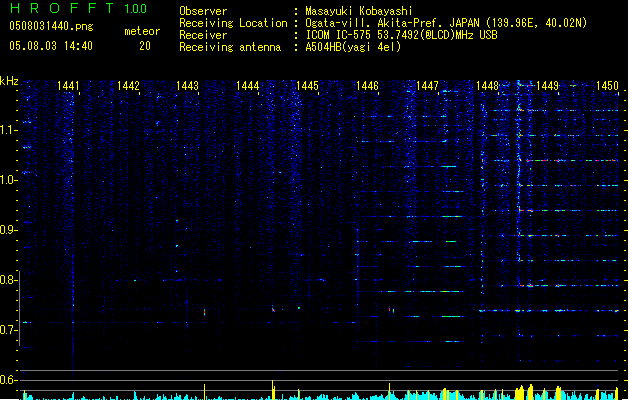The height and width of the screenshot is (400, 629).
Task: Click the Observer label
Action: pyautogui.click(x=203, y=11)
